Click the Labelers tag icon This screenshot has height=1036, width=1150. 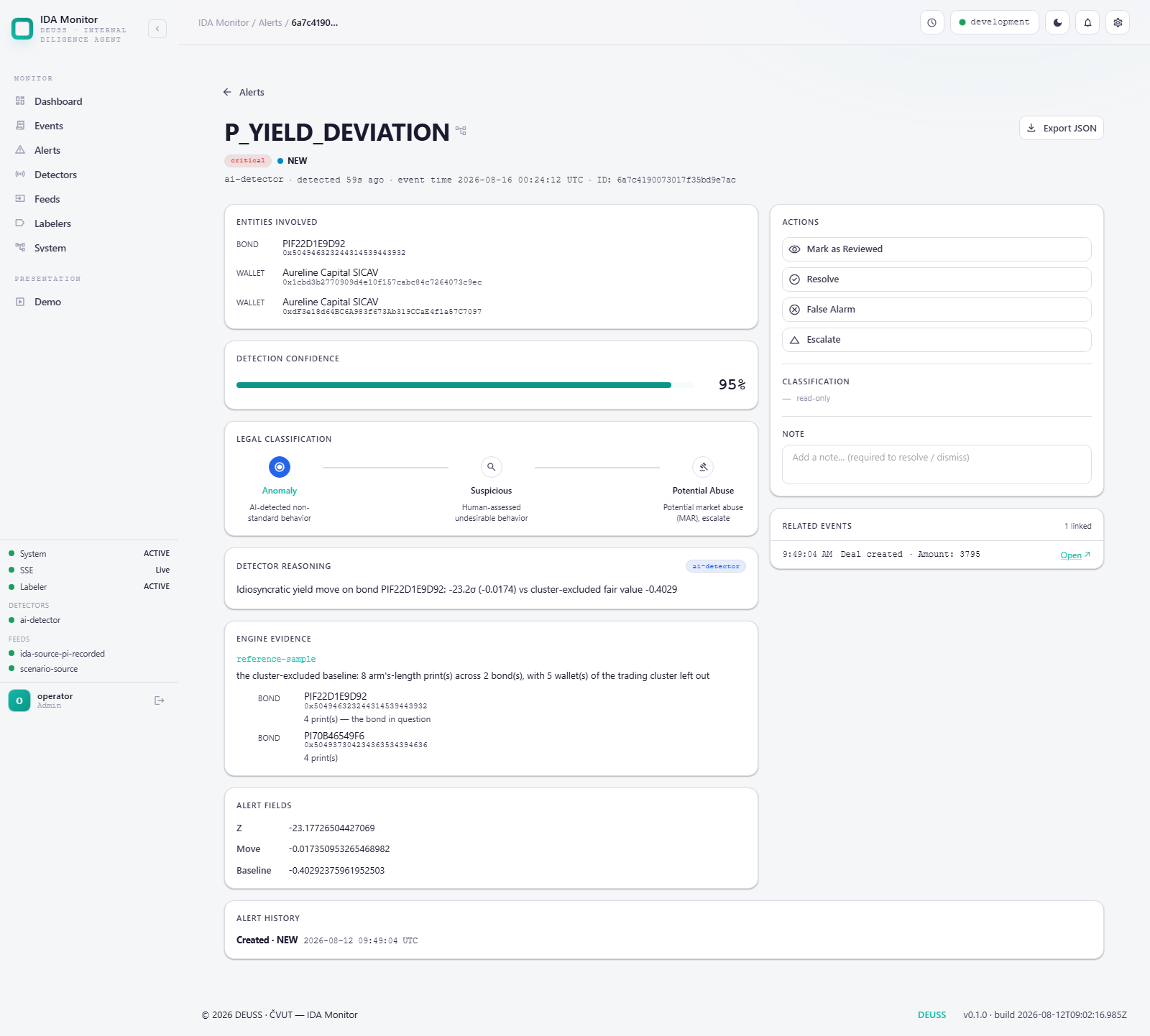coord(20,223)
